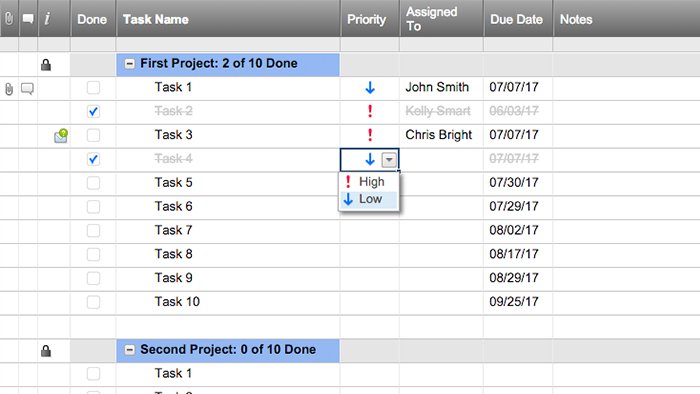700x394 pixels.
Task: Uncheck the Done checkbox for Task 2
Action: [93, 112]
